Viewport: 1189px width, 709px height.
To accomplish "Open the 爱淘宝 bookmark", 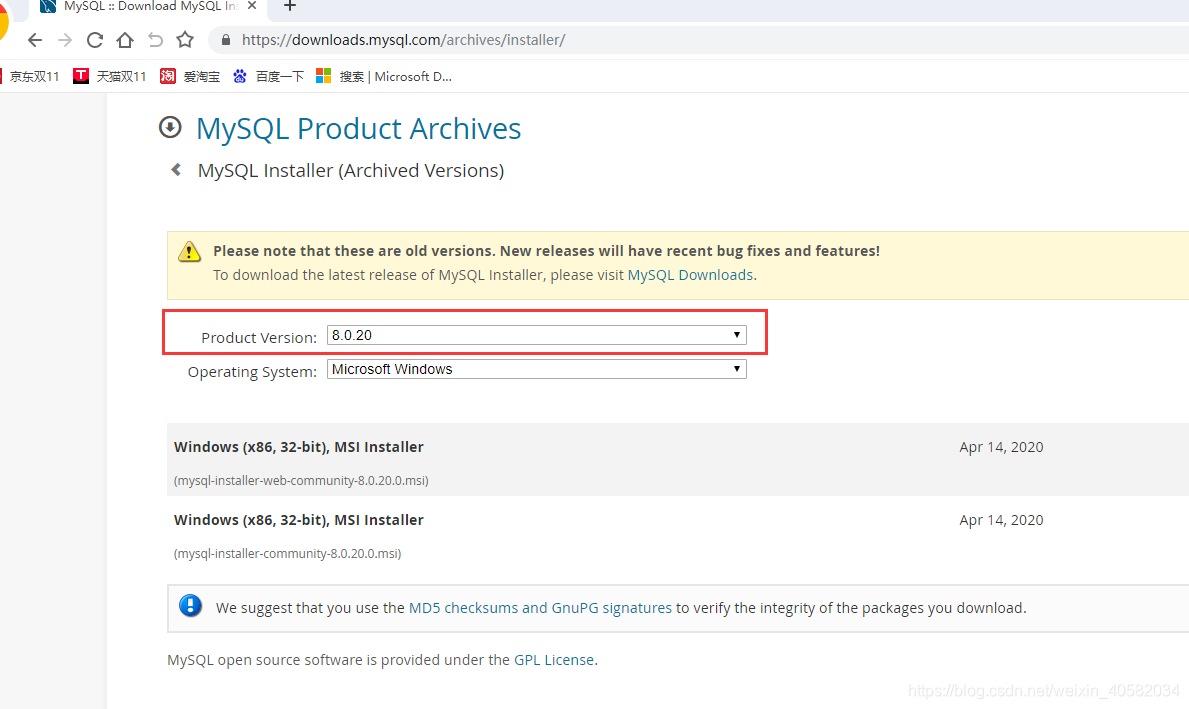I will [190, 77].
